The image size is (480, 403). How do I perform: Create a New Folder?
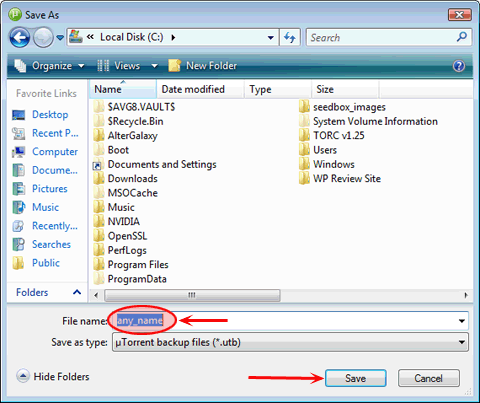pyautogui.click(x=203, y=66)
